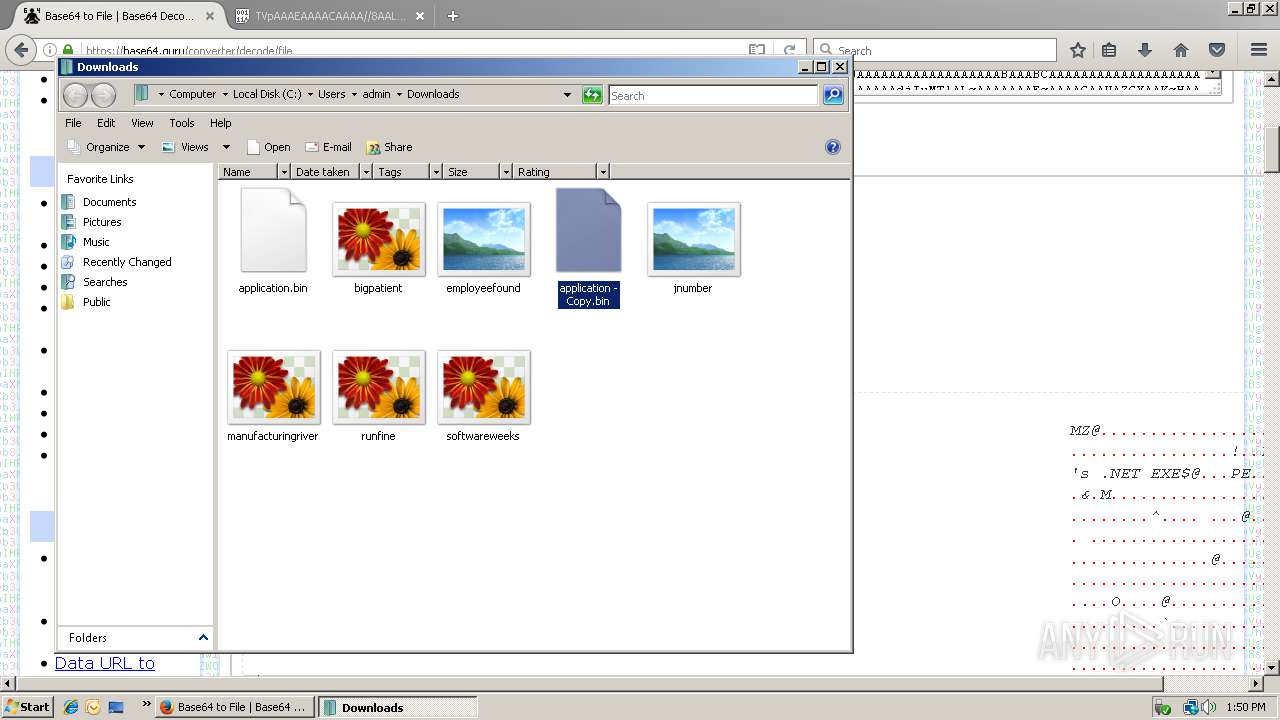Open the Name column dropdown arrow

coord(284,172)
